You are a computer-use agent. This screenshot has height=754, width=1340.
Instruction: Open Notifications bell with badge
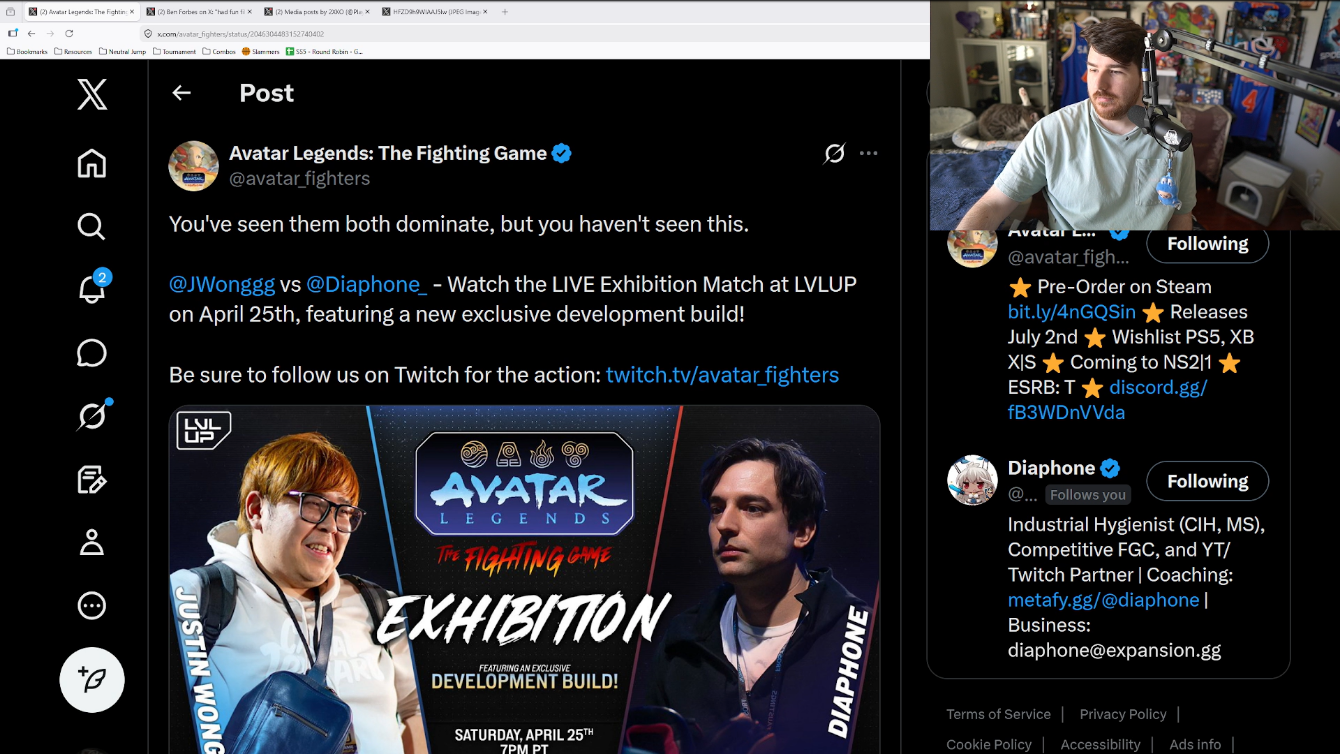[92, 288]
